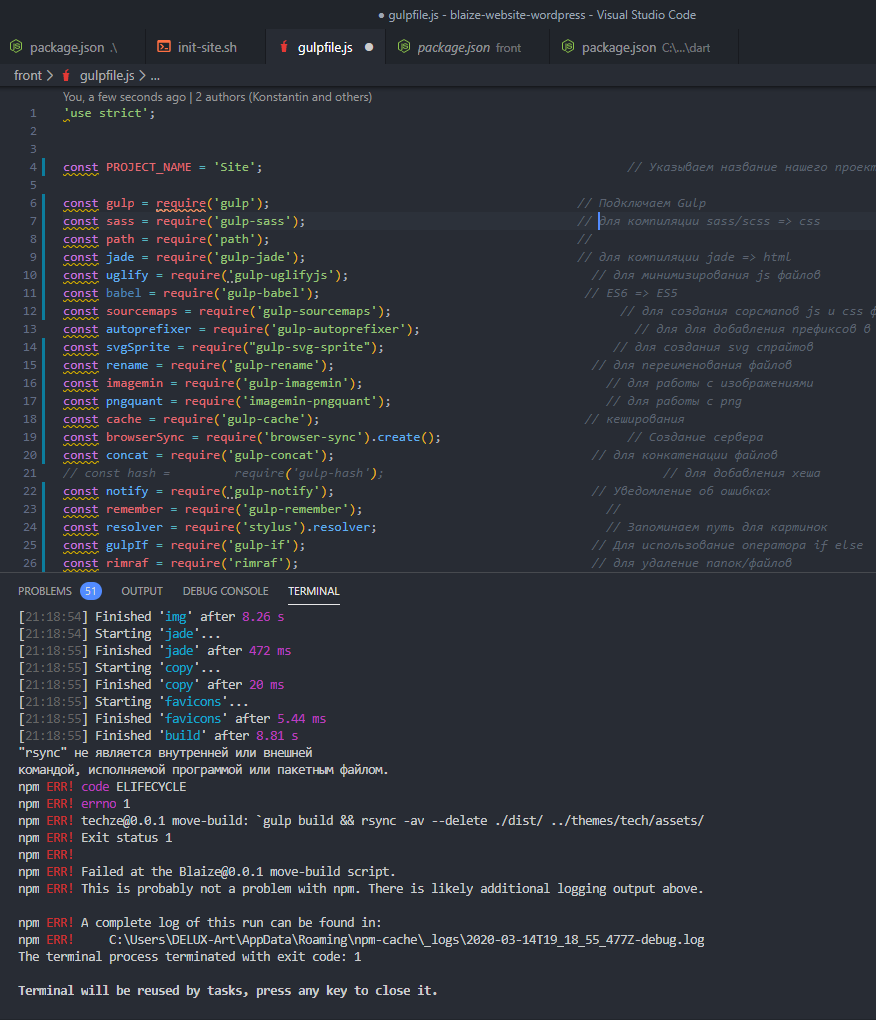This screenshot has width=876, height=1020.
Task: Click the Node icon on package.json front tab
Action: pyautogui.click(x=404, y=47)
